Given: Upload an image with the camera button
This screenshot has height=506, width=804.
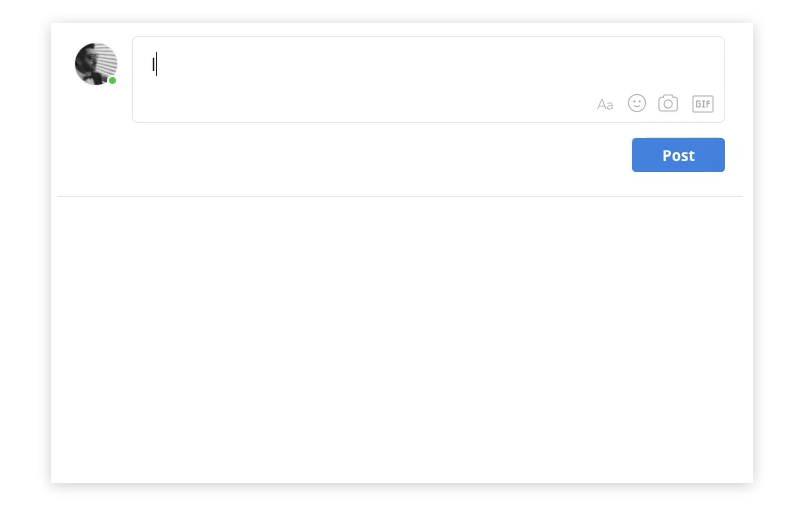Looking at the screenshot, I should pos(668,103).
